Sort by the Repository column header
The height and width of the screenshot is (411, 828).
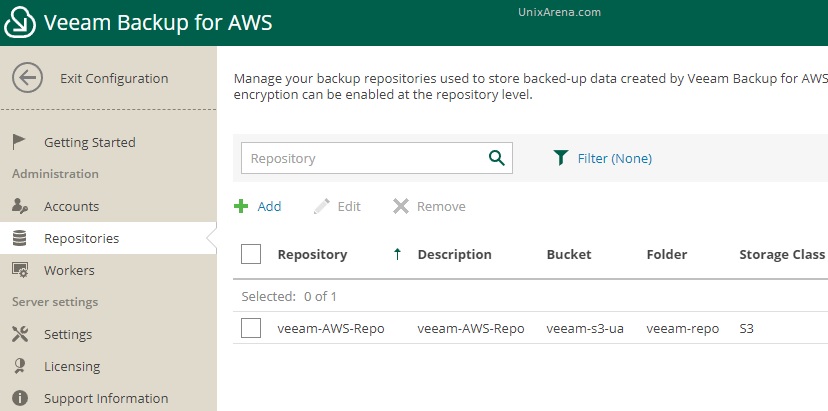(312, 255)
